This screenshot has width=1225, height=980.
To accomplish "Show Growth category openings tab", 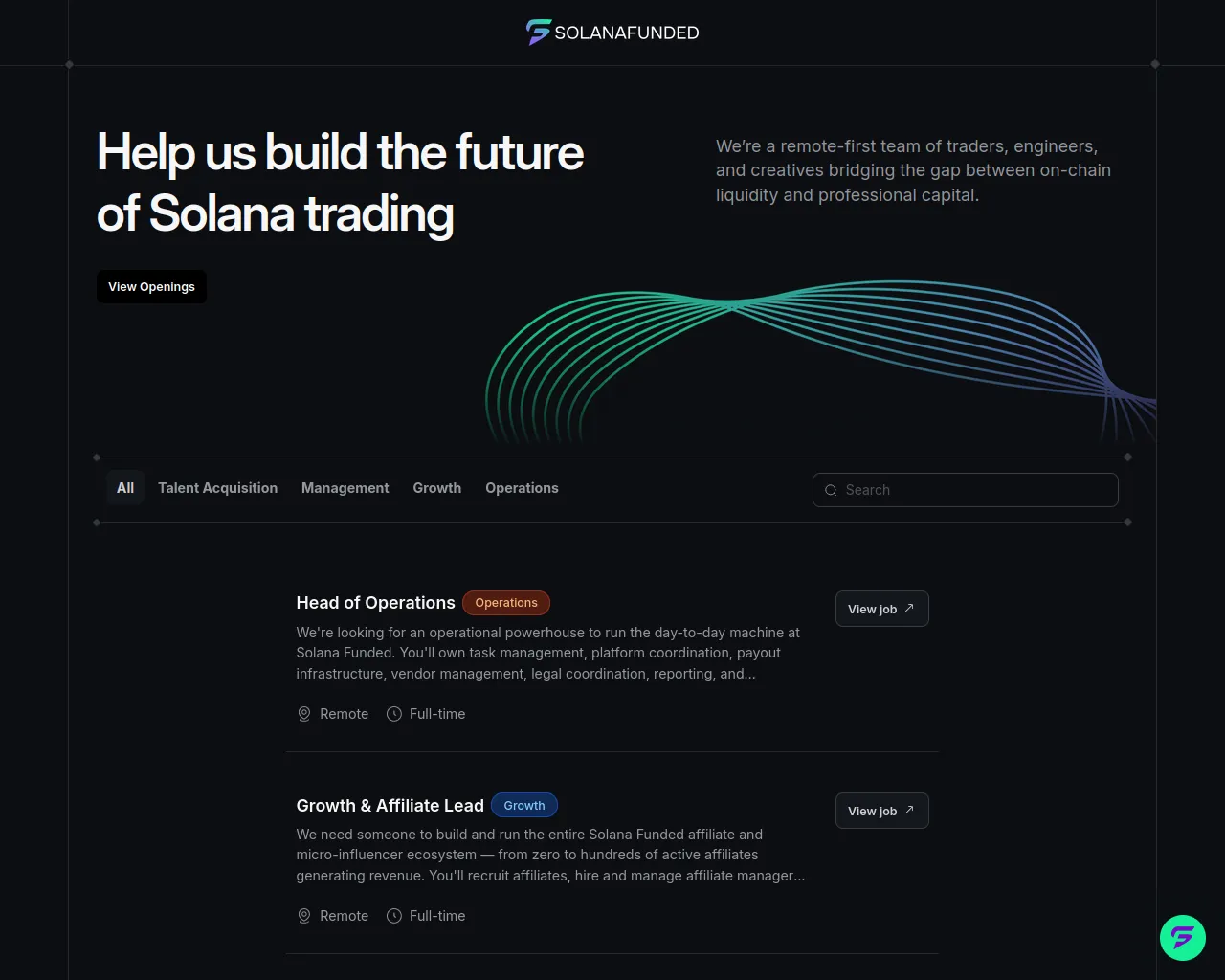I will click(436, 488).
